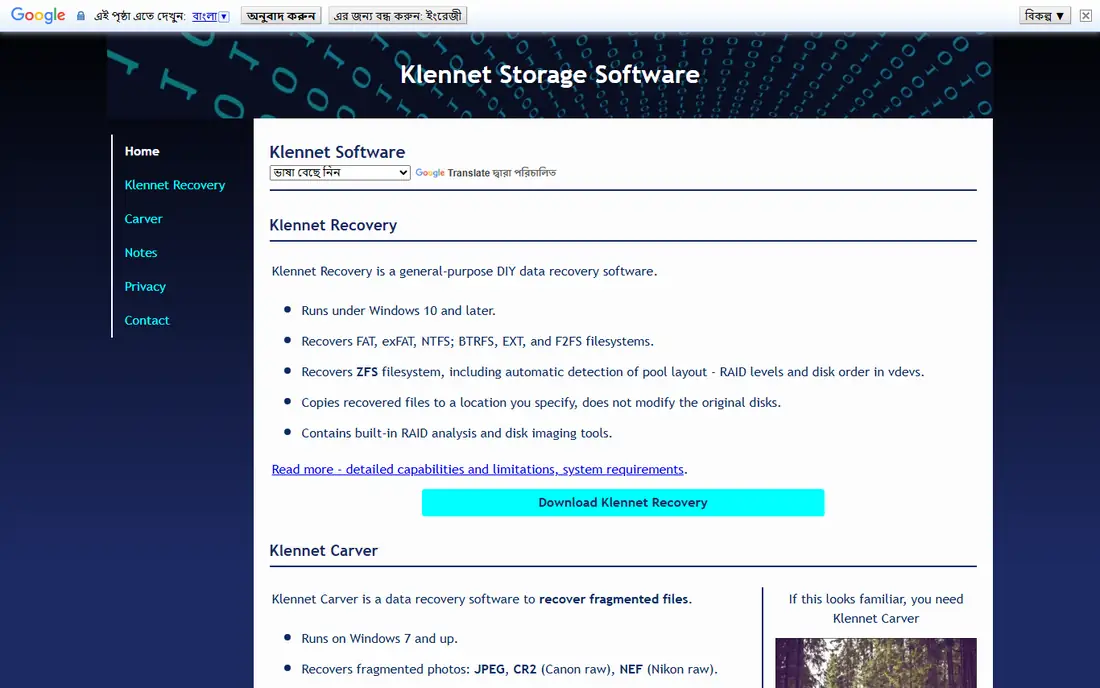Viewport: 1100px width, 688px height.
Task: Open Carver sidebar link
Action: [143, 219]
